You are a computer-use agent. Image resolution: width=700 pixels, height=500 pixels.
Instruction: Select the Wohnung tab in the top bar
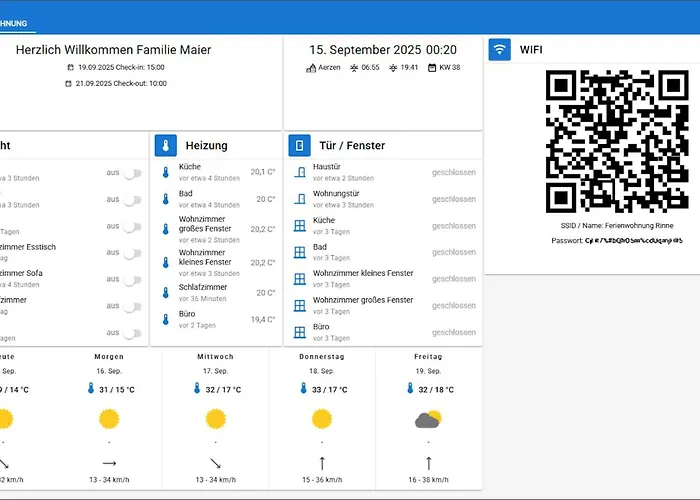16,23
